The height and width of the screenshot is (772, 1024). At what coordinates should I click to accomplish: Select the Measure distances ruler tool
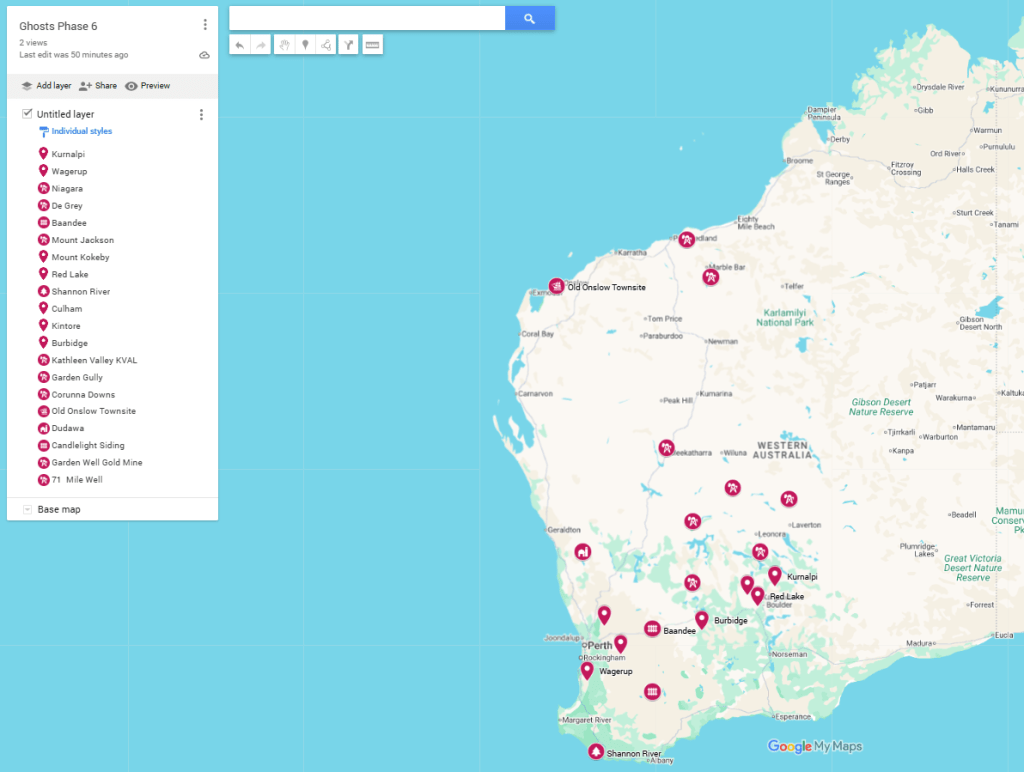tap(372, 45)
